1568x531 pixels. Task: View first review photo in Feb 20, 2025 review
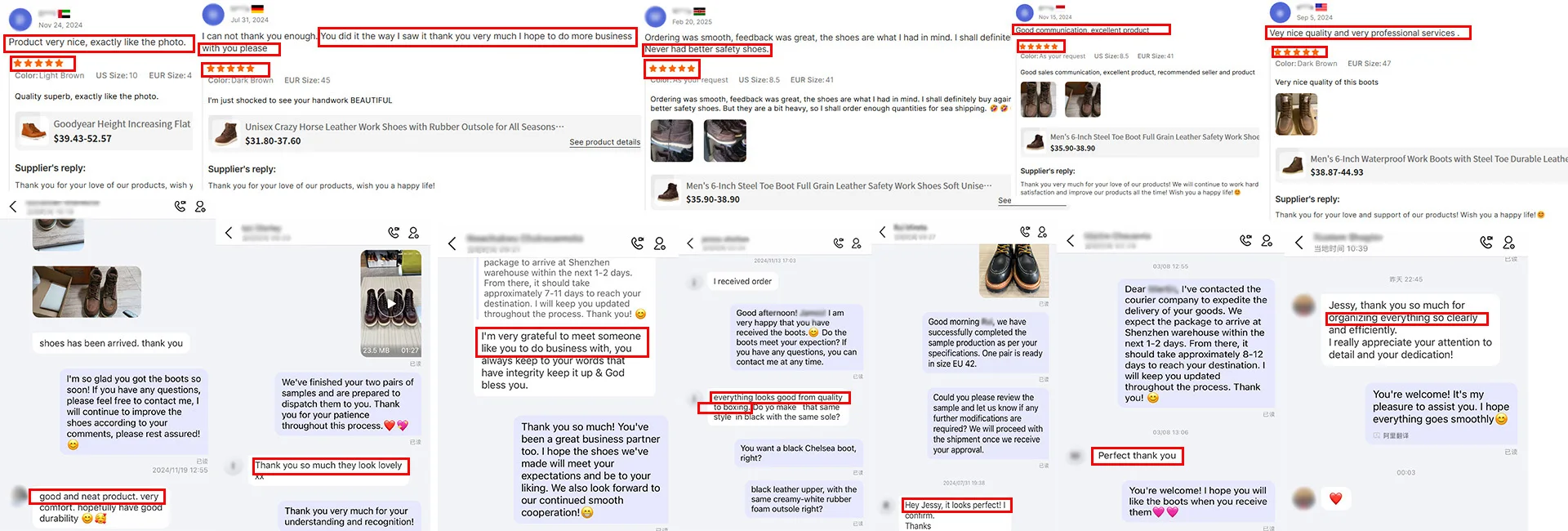[672, 141]
